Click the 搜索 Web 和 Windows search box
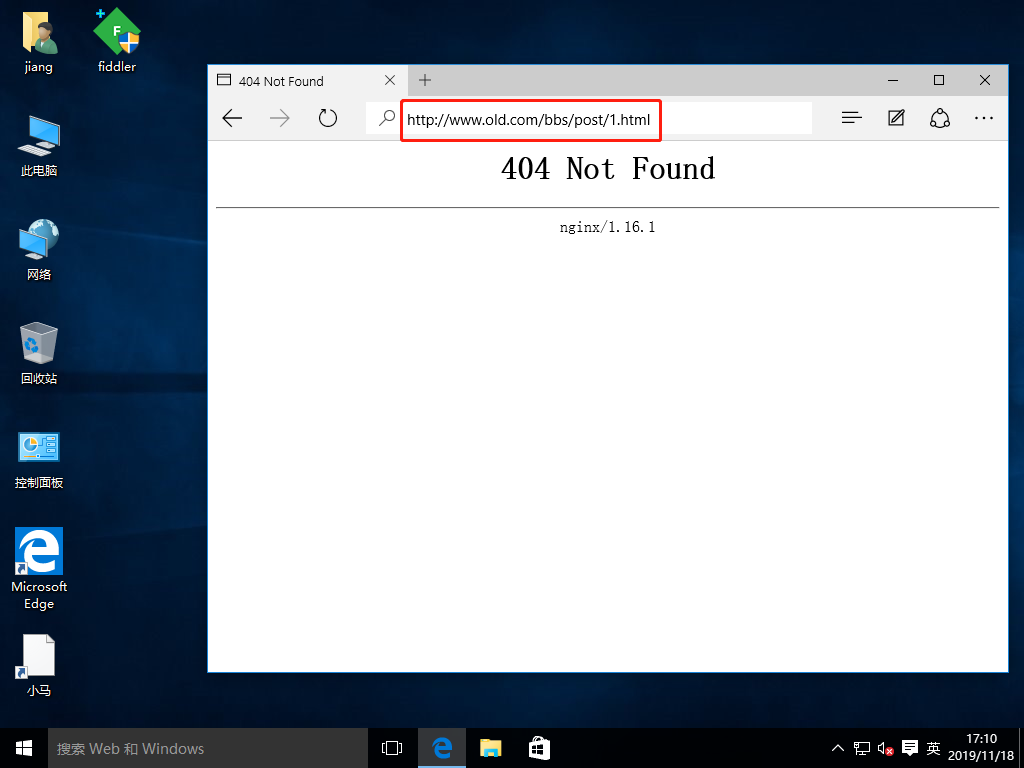 point(208,748)
